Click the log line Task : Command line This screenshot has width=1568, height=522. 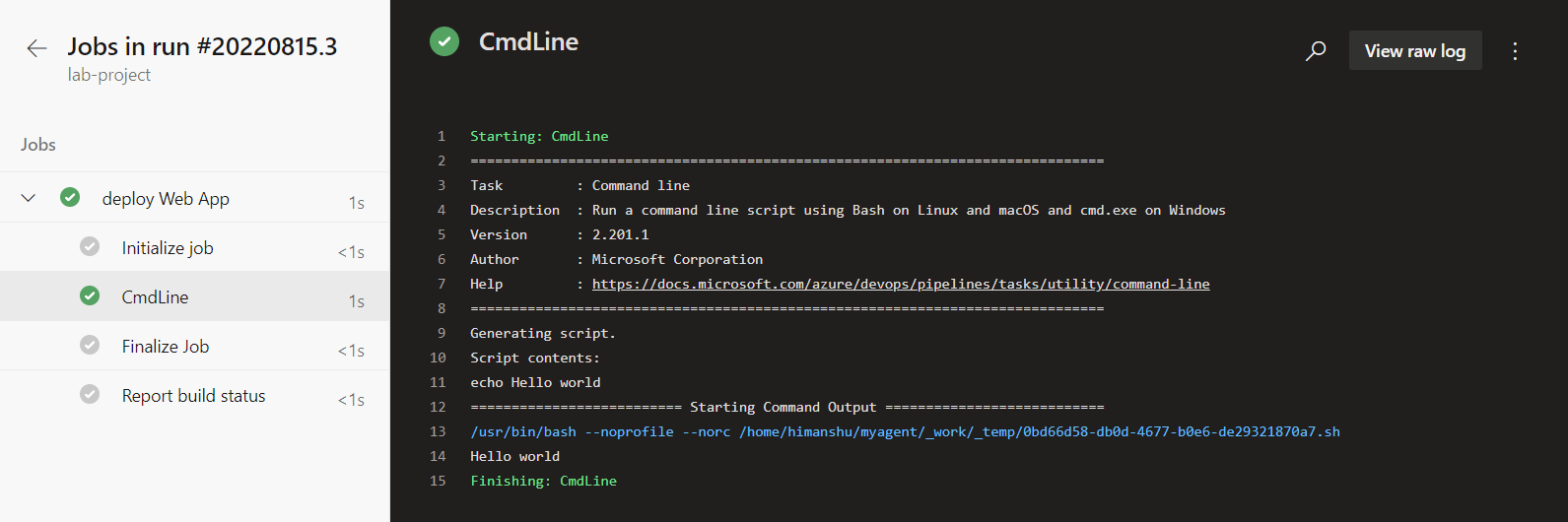coord(579,185)
